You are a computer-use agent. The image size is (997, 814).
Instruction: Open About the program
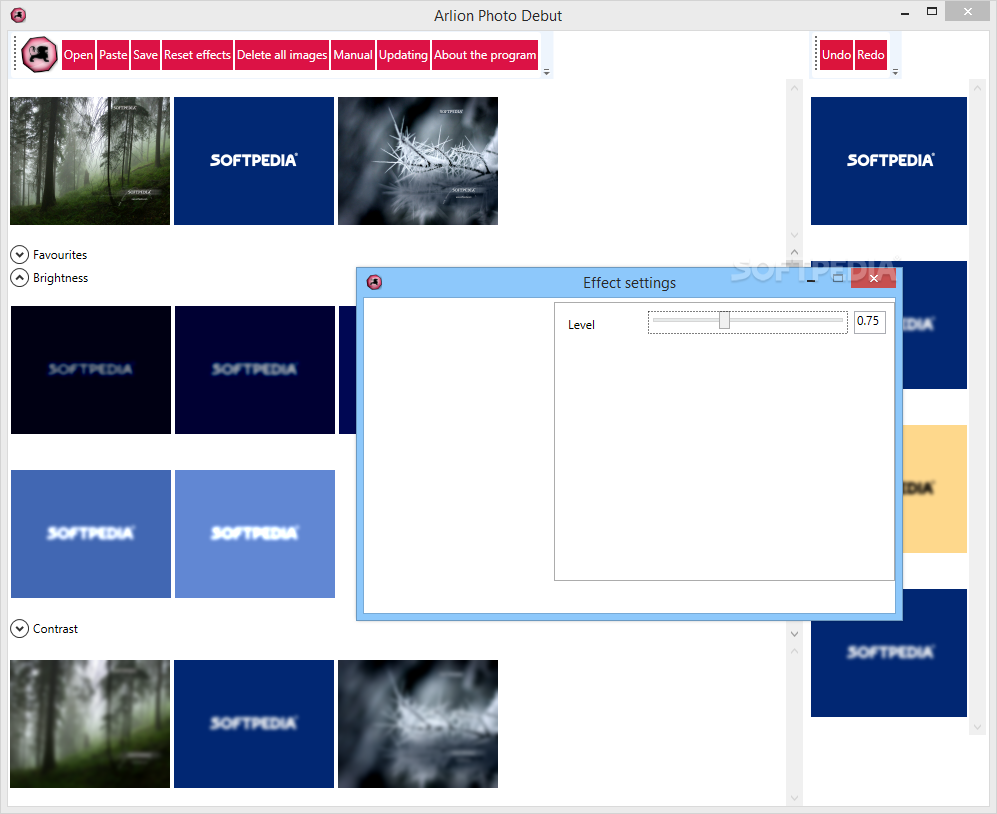tap(485, 55)
